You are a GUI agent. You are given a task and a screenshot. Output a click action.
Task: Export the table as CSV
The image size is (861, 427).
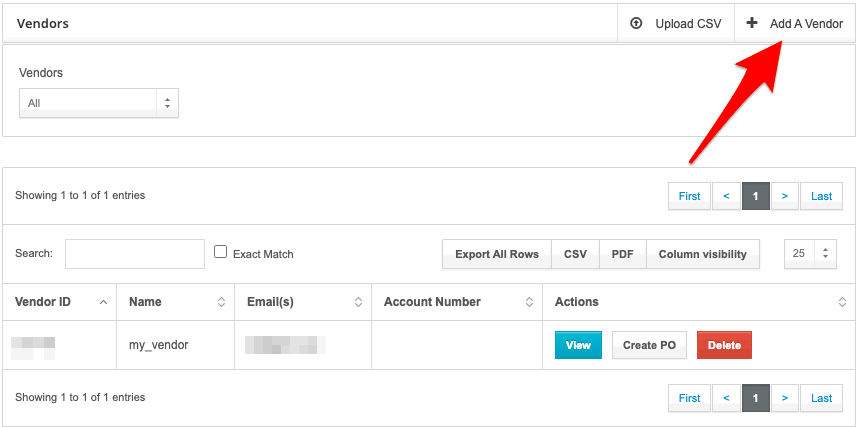pos(575,254)
